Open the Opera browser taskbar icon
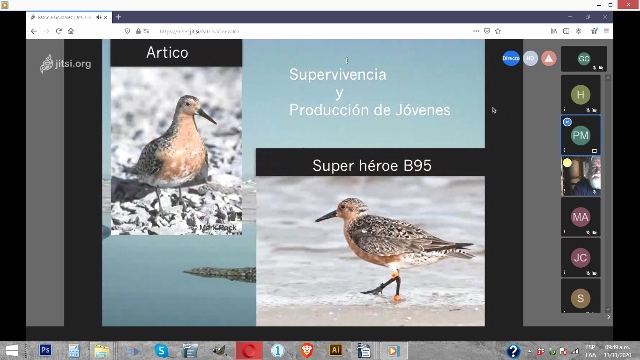The image size is (640, 360). point(249,351)
